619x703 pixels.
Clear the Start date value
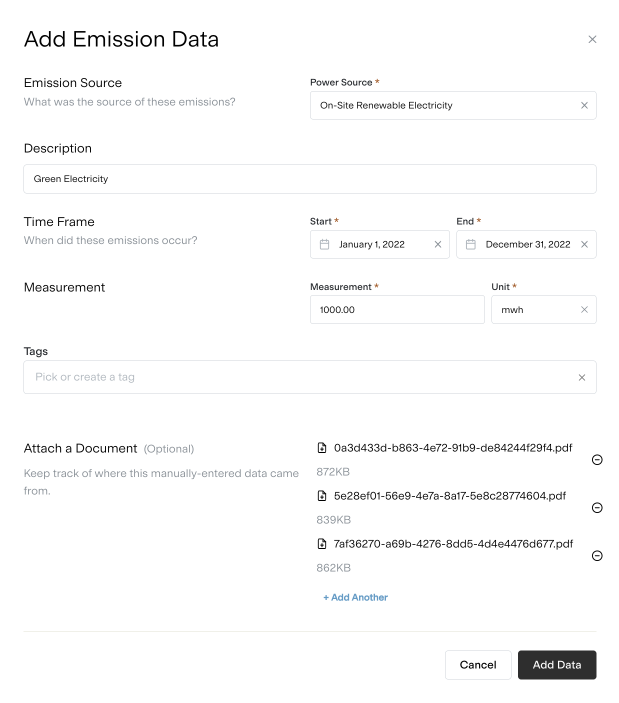(x=437, y=244)
